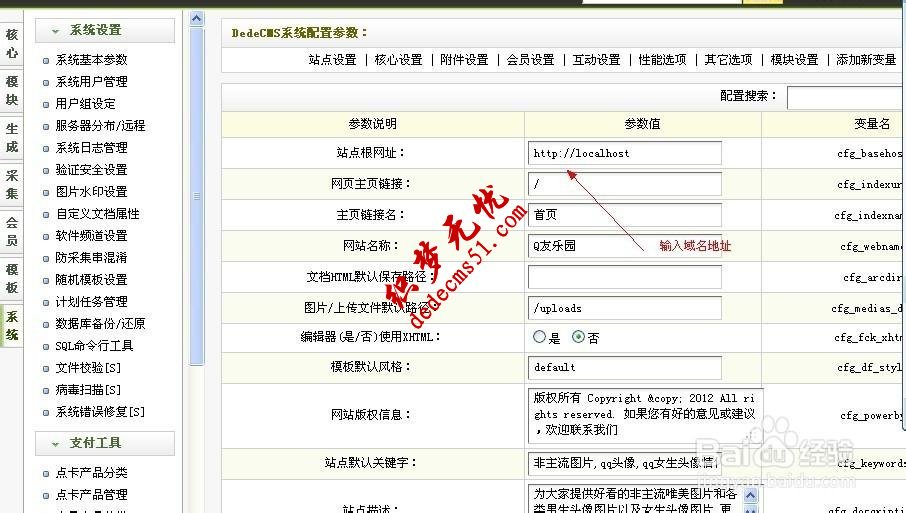Screen dimensions: 906x513
Task: Switch to the 系统 vertical tab
Action: (x=12, y=325)
